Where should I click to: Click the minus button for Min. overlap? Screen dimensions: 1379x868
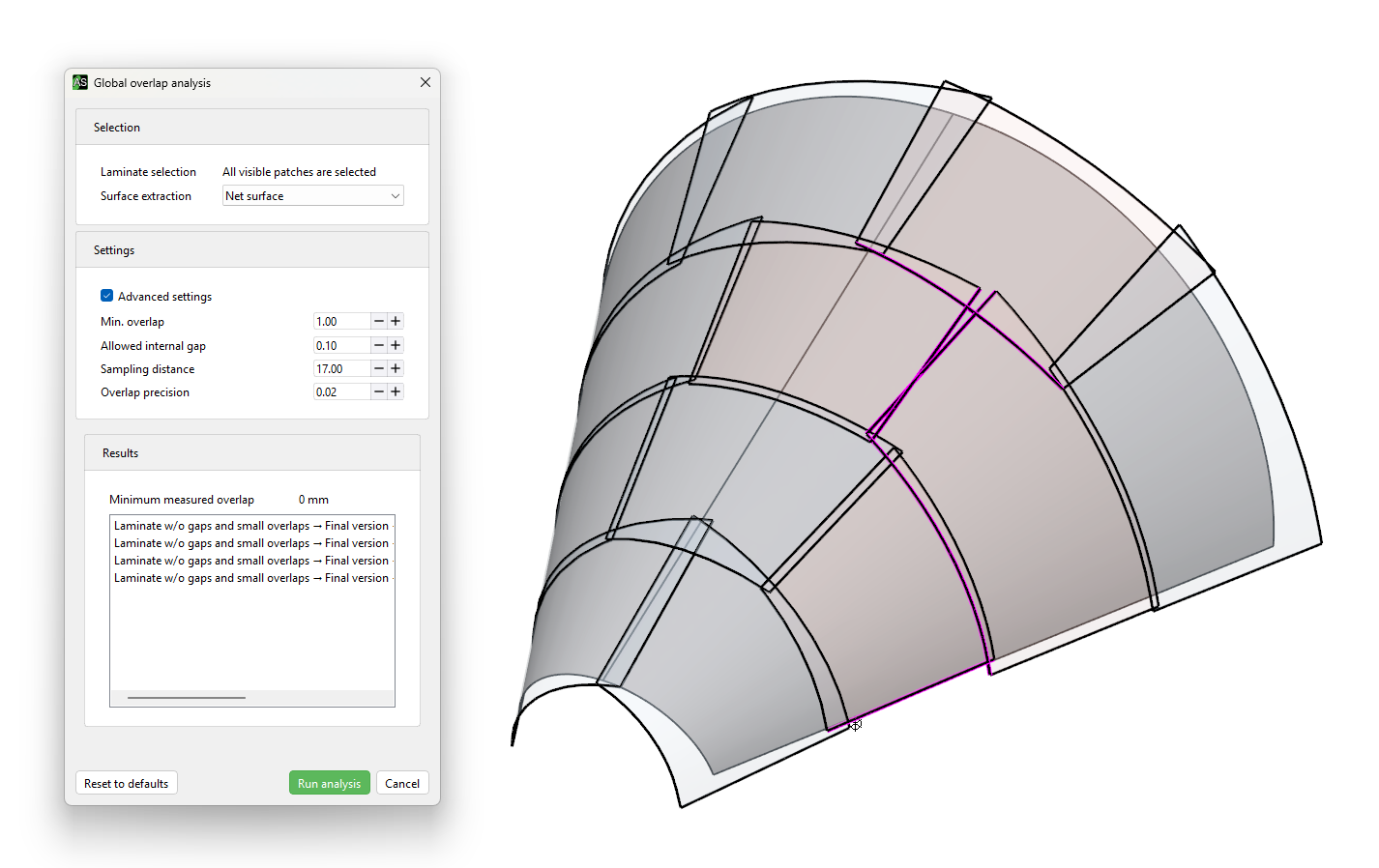click(x=379, y=321)
